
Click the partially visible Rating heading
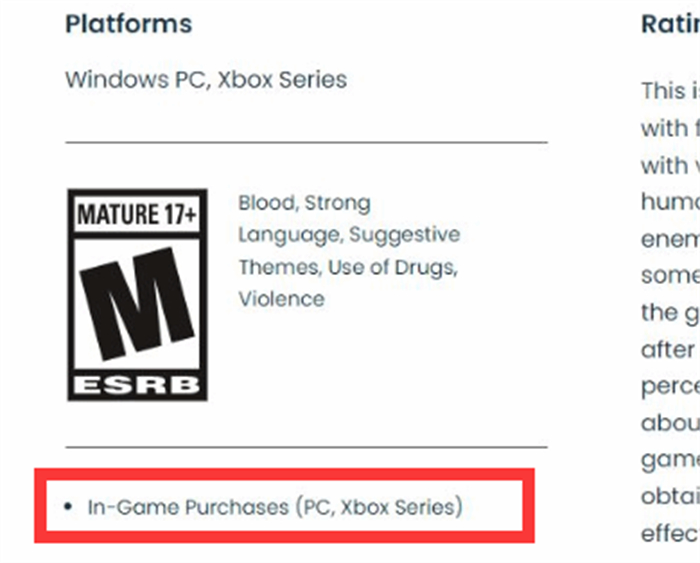671,24
